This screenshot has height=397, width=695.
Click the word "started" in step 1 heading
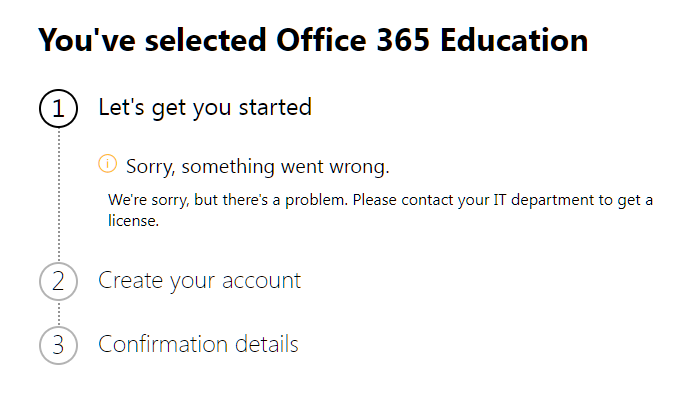(275, 108)
